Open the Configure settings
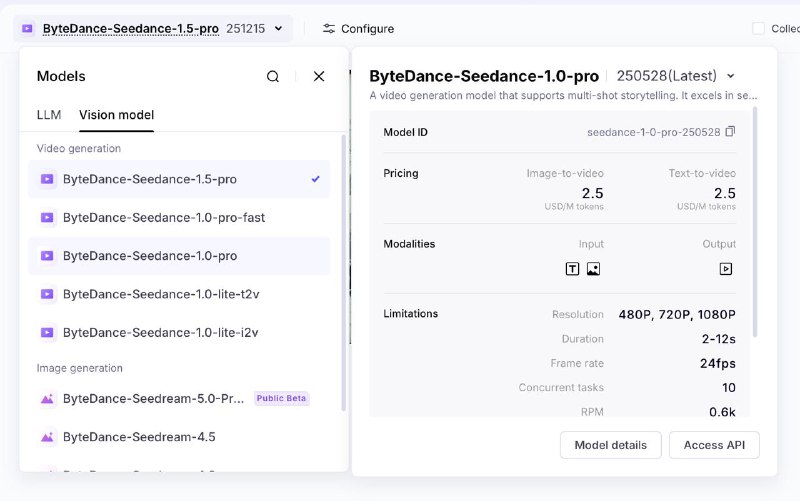Image resolution: width=800 pixels, height=501 pixels. click(358, 29)
